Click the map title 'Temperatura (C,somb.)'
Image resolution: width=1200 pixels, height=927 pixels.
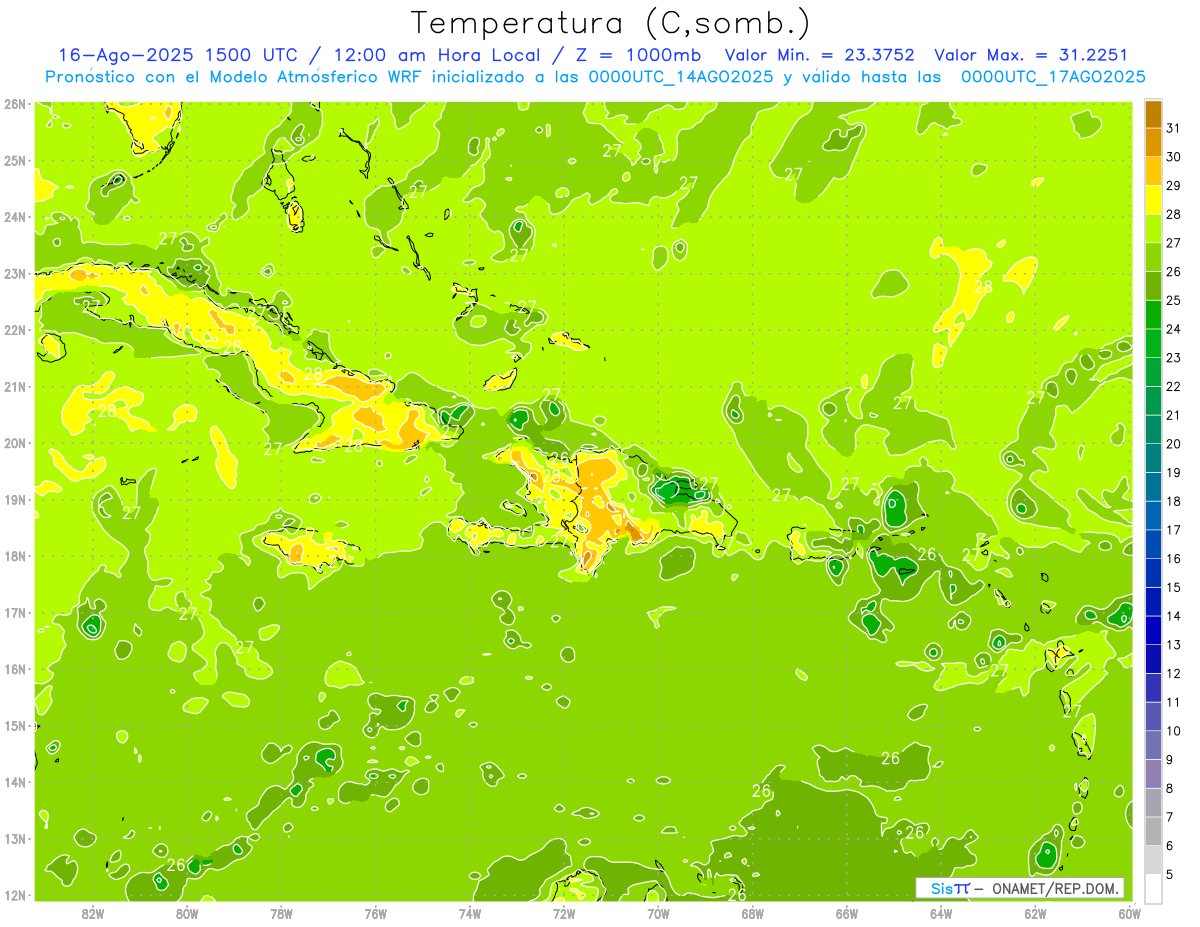click(611, 23)
